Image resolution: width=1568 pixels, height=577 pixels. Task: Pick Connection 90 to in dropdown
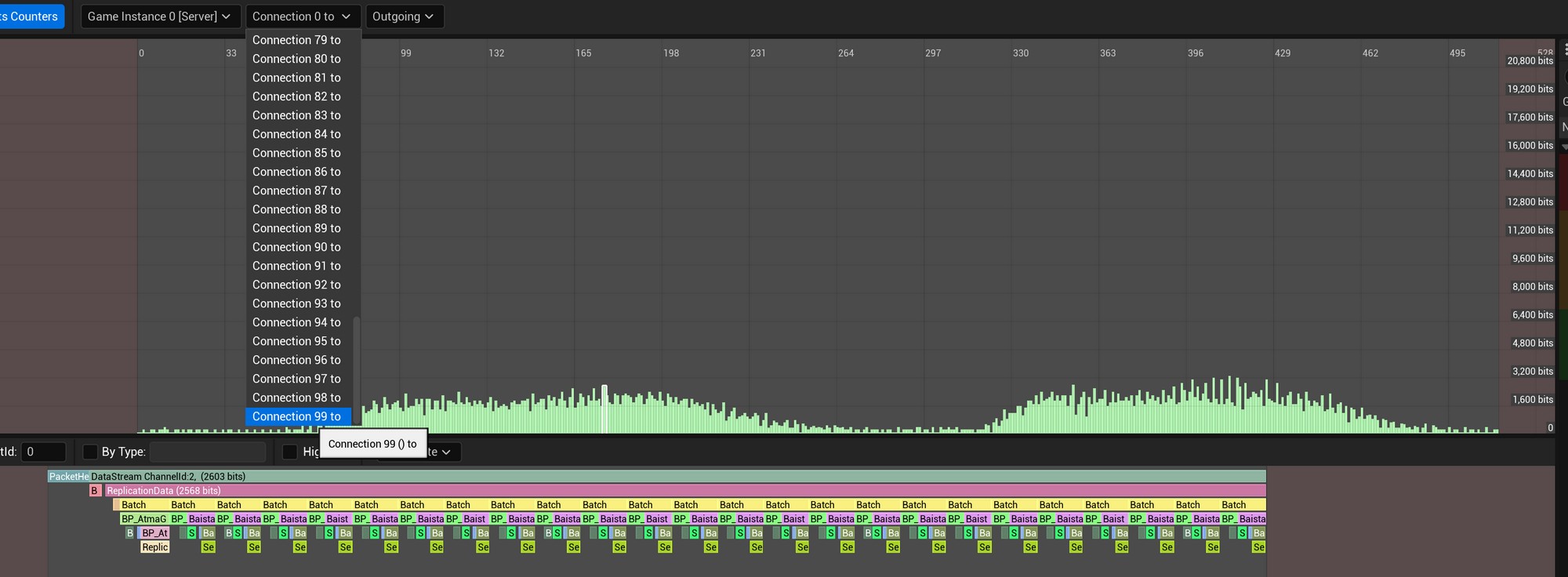[298, 247]
